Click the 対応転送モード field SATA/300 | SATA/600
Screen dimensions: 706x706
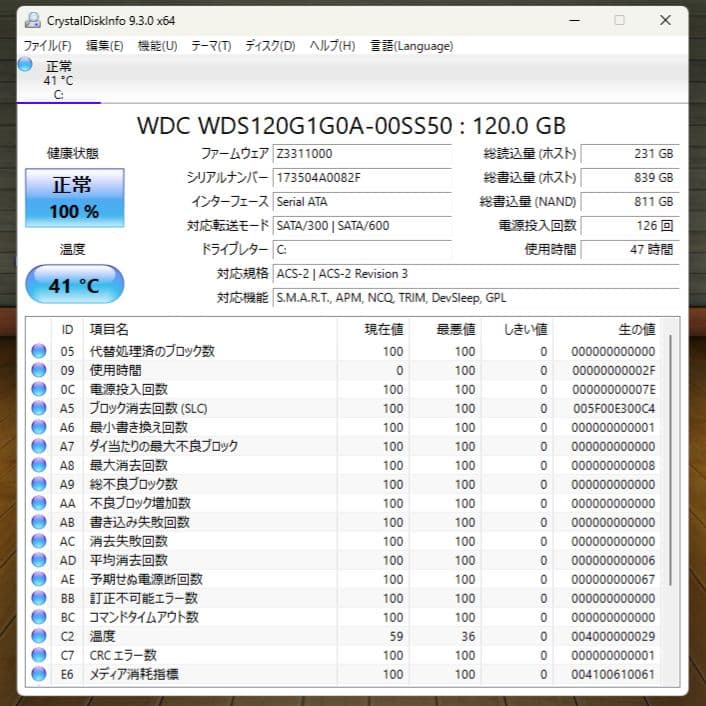(362, 226)
